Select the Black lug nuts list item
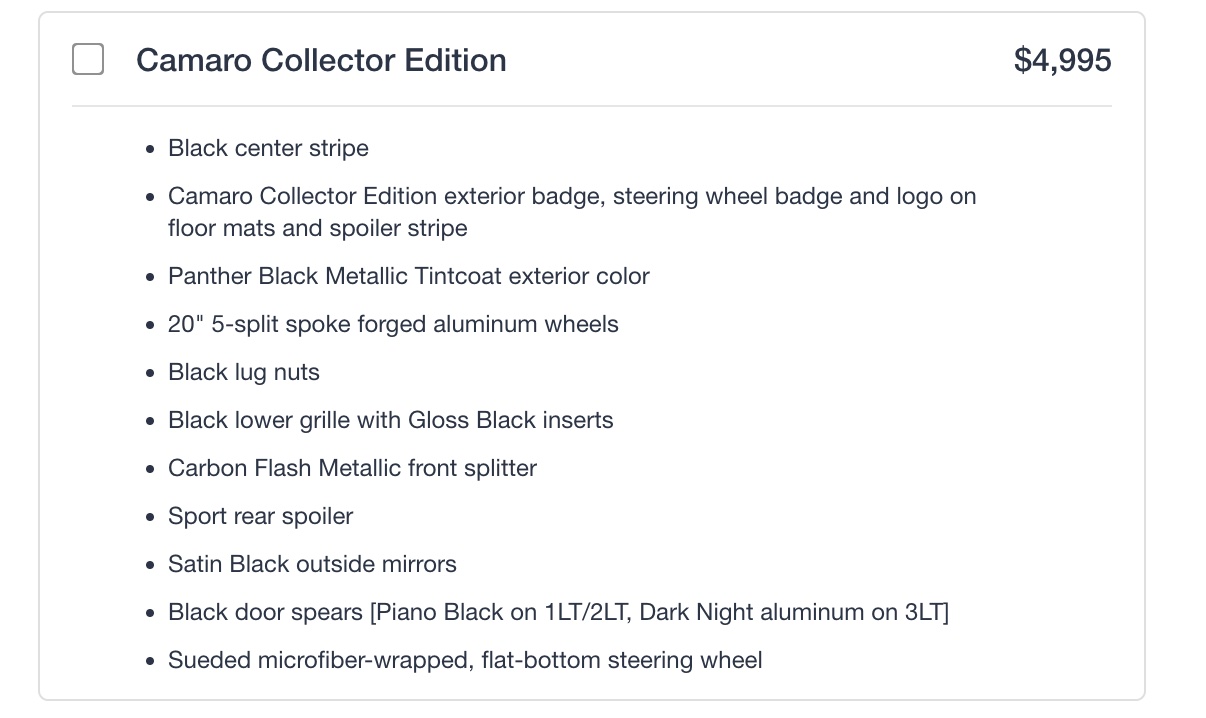 (244, 372)
